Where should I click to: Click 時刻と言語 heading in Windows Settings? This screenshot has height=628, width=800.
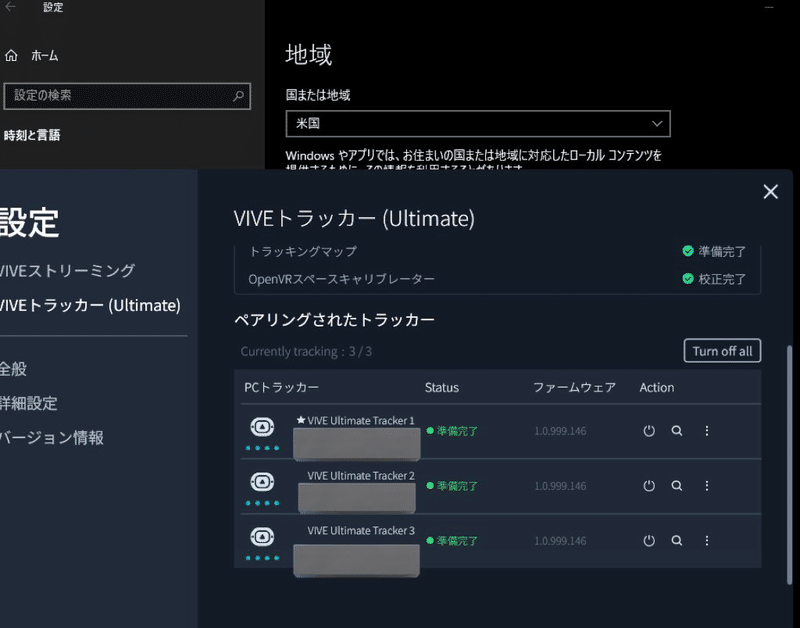click(x=32, y=135)
